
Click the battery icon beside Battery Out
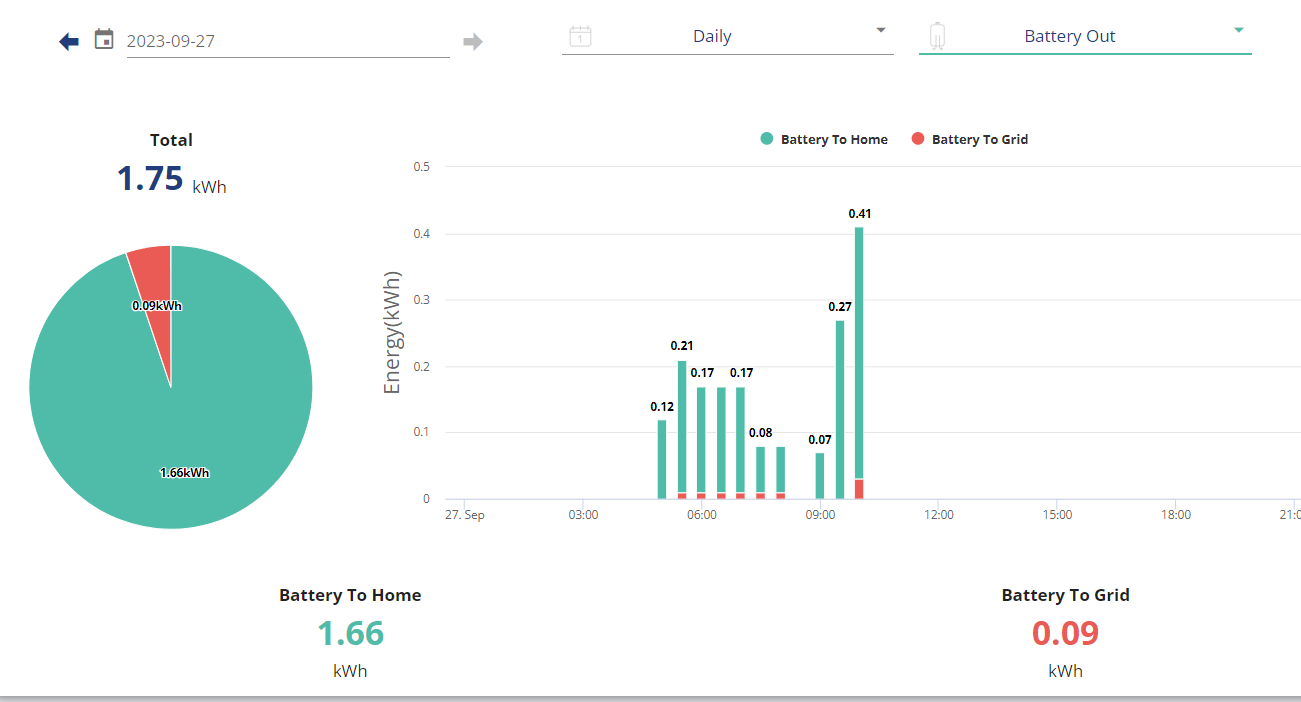[x=937, y=36]
